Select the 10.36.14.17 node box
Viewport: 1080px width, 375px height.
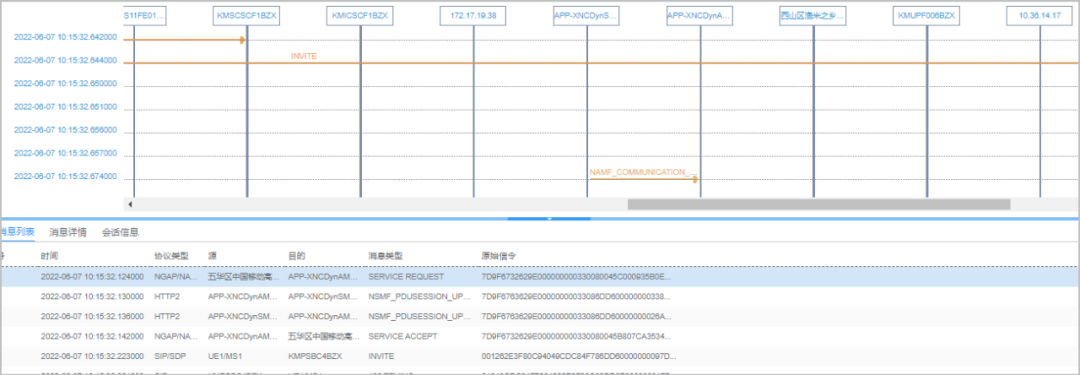point(1040,16)
